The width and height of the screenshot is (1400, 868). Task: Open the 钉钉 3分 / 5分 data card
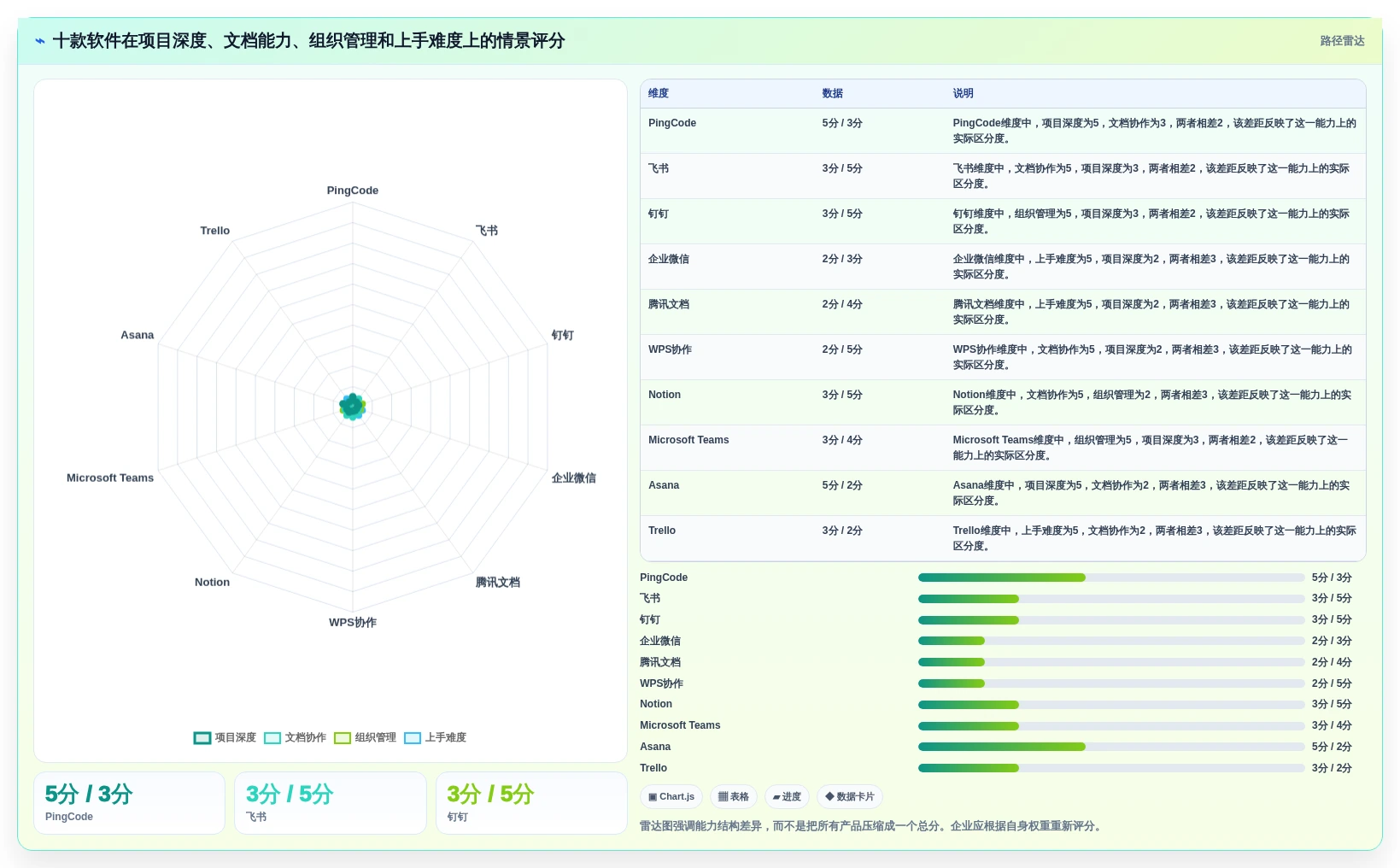pyautogui.click(x=531, y=803)
